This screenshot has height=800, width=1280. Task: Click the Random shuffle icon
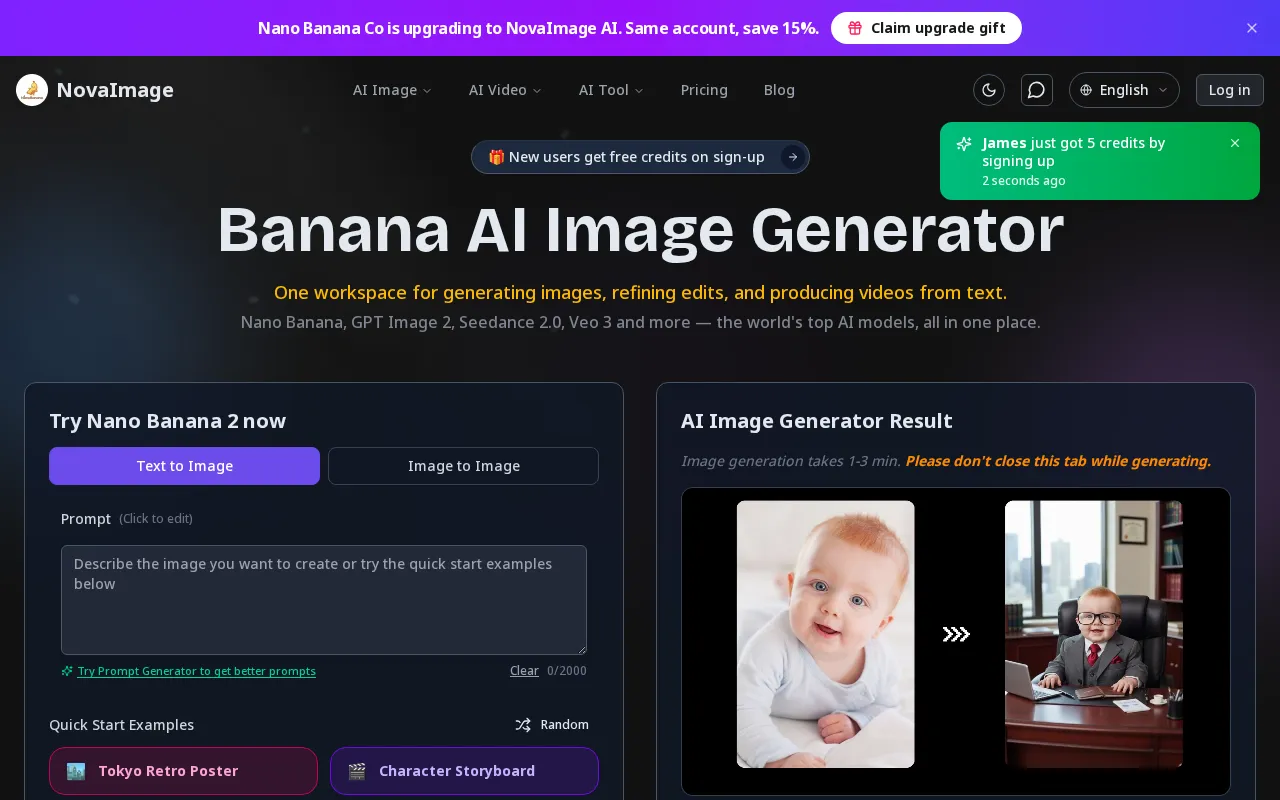click(523, 725)
